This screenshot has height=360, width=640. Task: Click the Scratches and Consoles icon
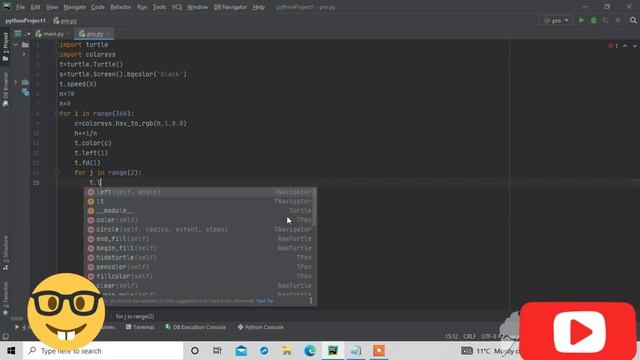click(25, 93)
